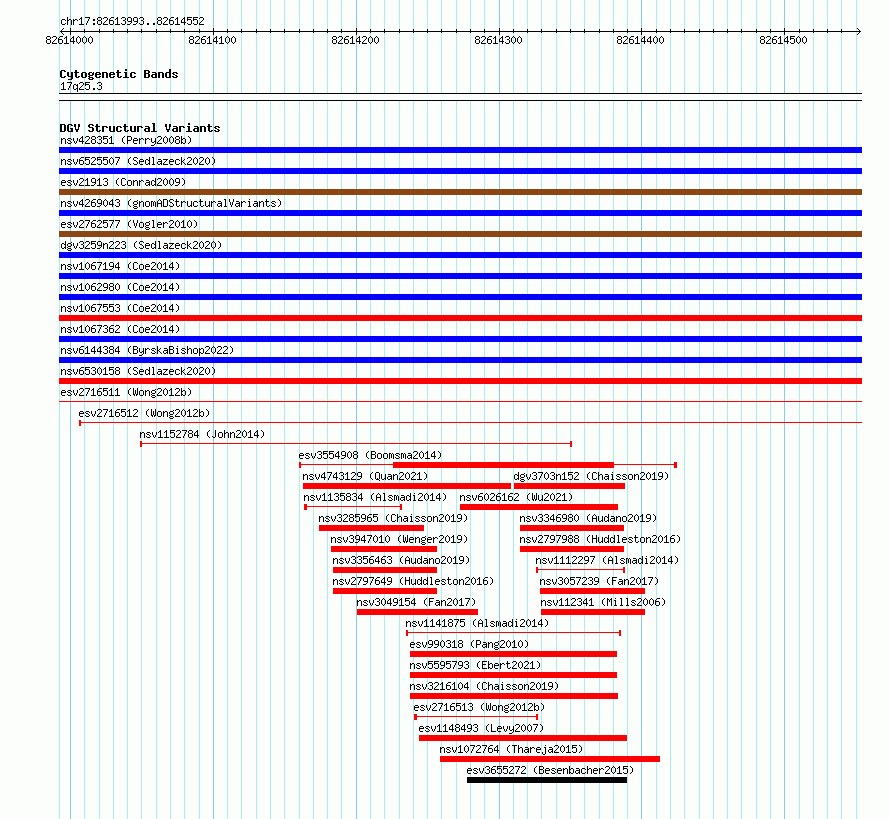Select nsv1135834 (Alsmadi2014) variant label
Viewport: 890px width, 819px height.
coord(375,497)
